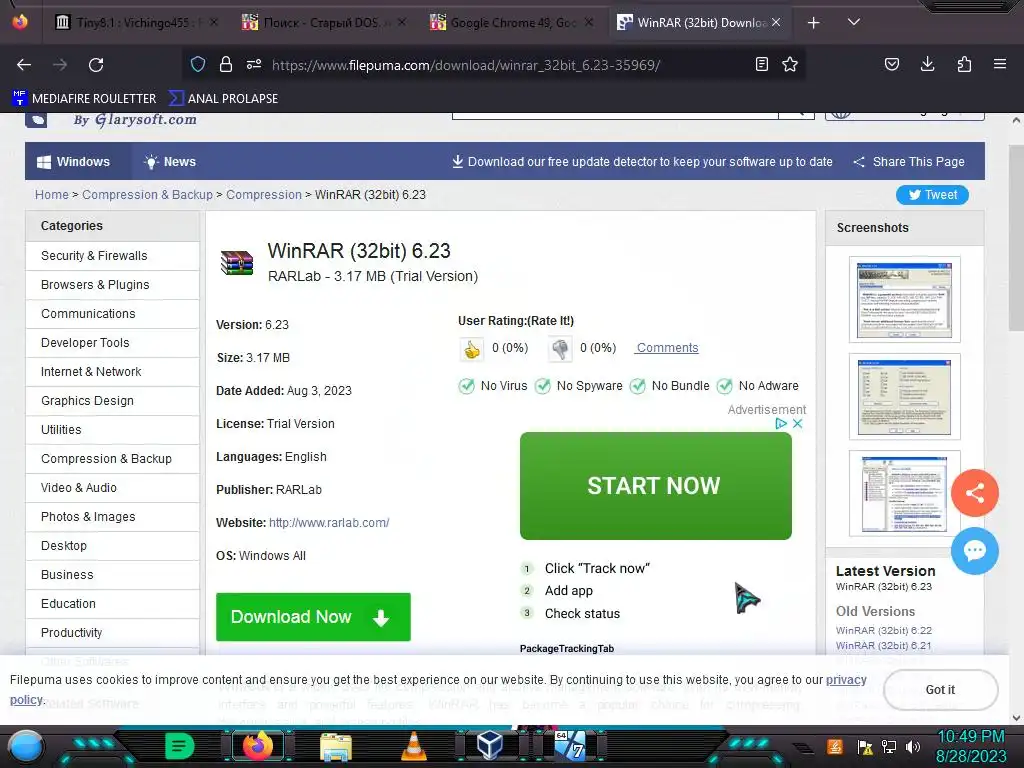Open Compression breadcrumb link
This screenshot has width=1024, height=768.
[264, 195]
